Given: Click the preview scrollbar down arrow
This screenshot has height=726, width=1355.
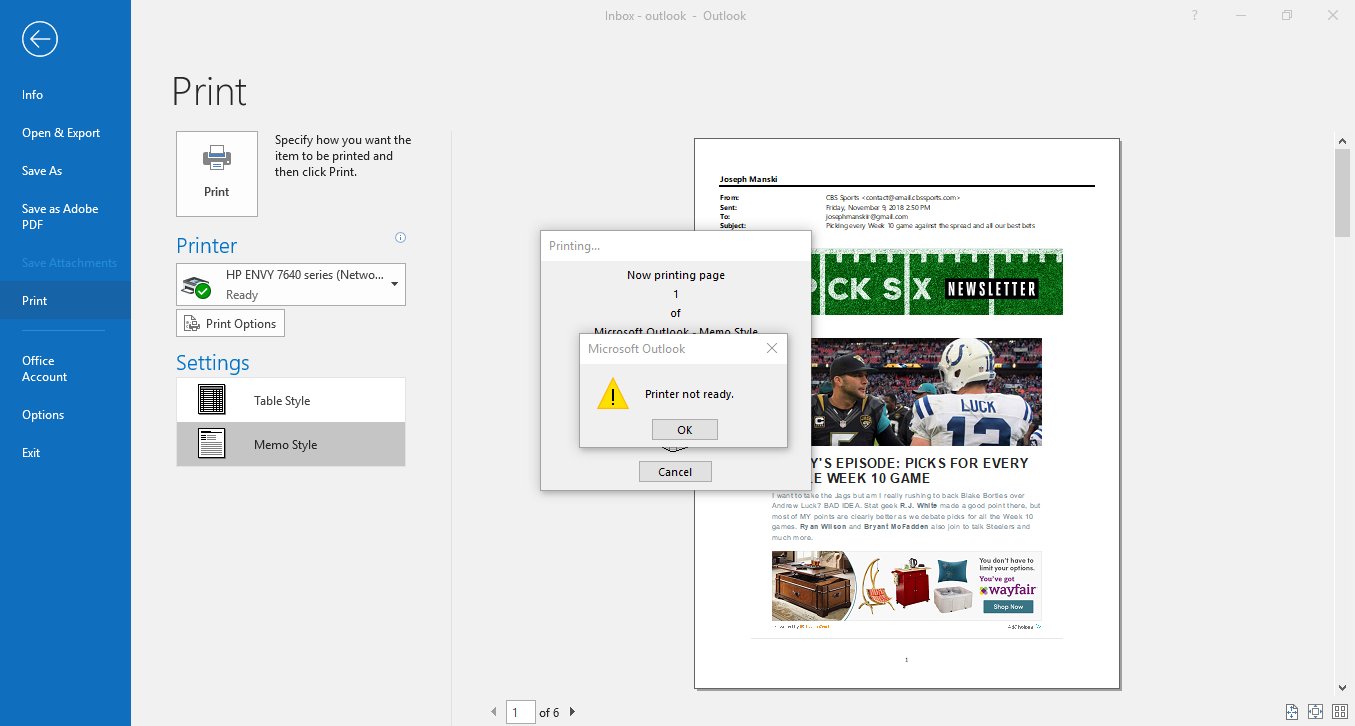Looking at the screenshot, I should coord(1343,688).
